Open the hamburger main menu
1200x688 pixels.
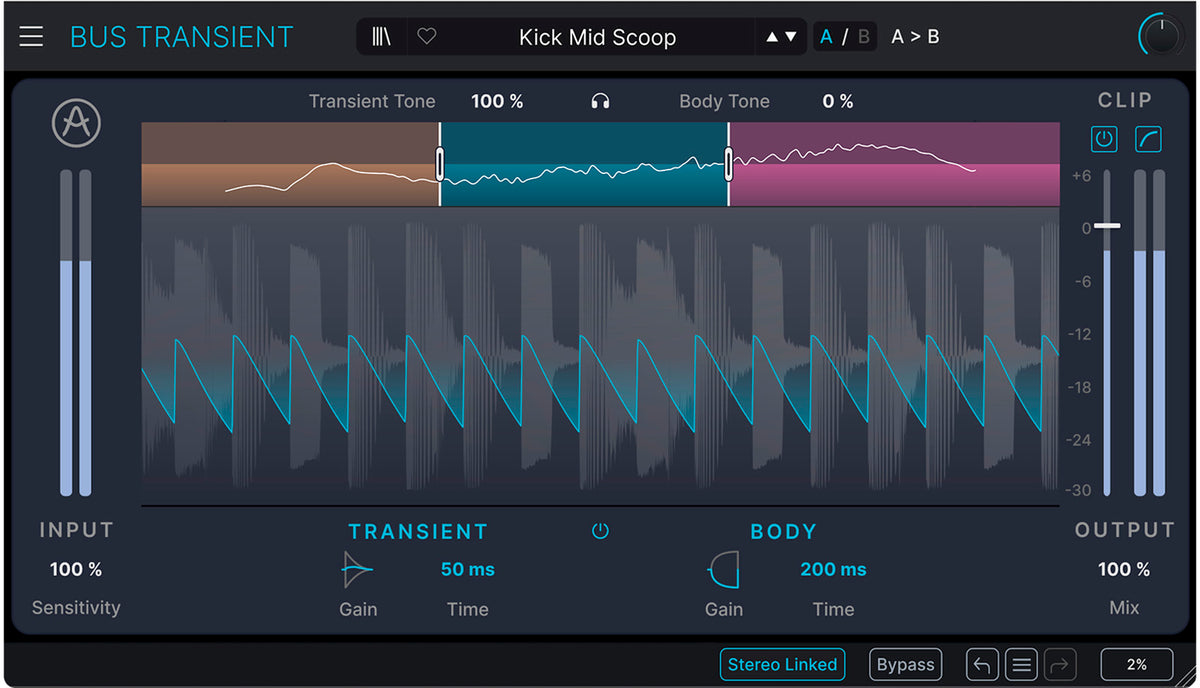point(31,37)
